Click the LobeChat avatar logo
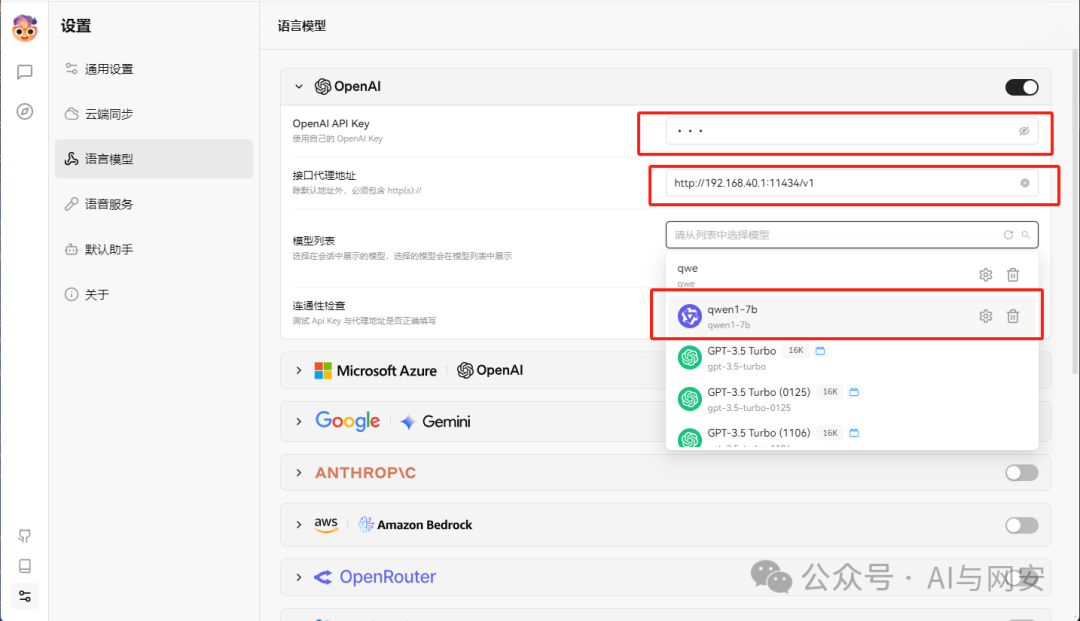This screenshot has width=1080, height=621. [x=25, y=28]
